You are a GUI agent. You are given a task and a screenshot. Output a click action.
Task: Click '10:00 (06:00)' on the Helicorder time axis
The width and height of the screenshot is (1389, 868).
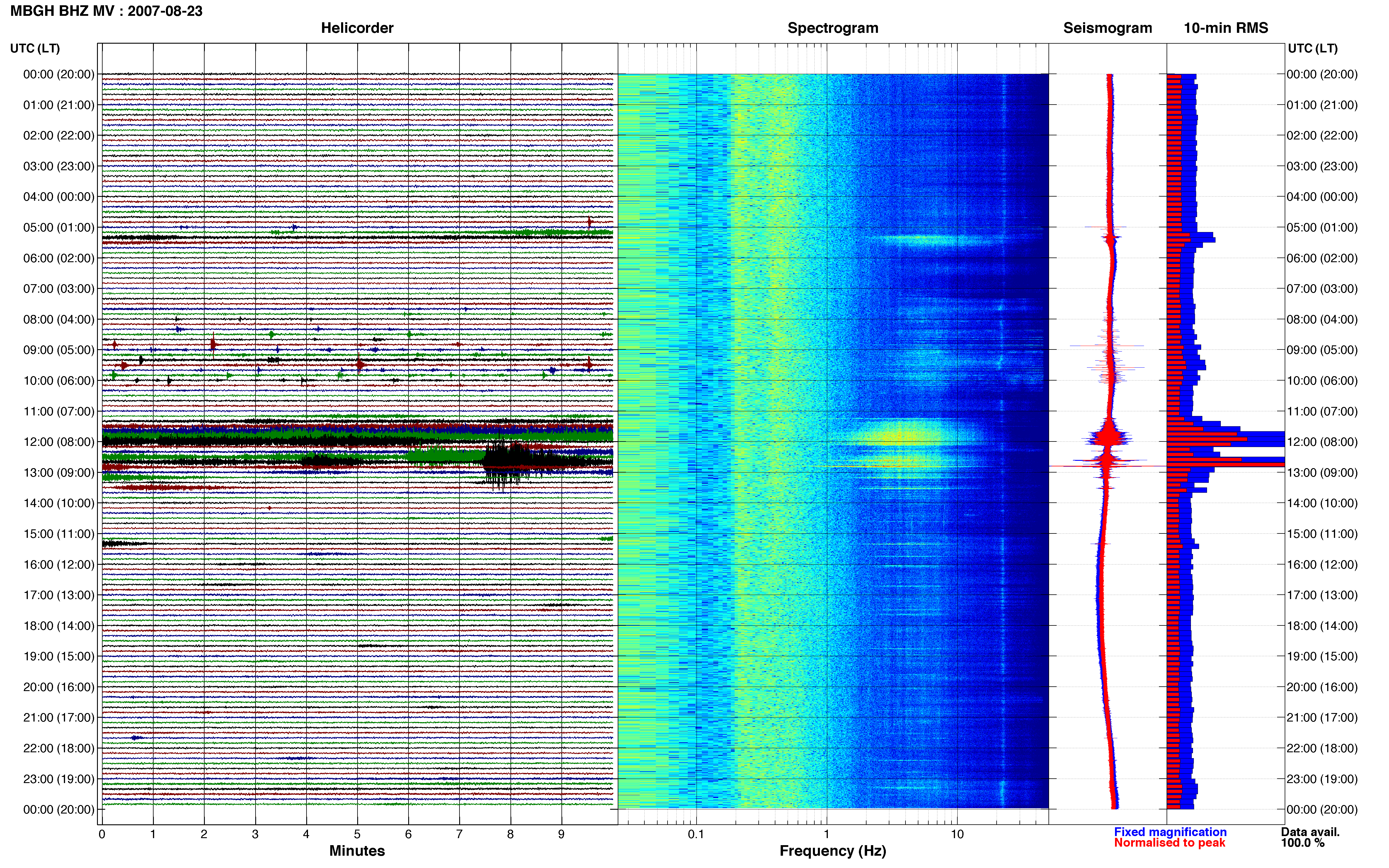(x=59, y=381)
